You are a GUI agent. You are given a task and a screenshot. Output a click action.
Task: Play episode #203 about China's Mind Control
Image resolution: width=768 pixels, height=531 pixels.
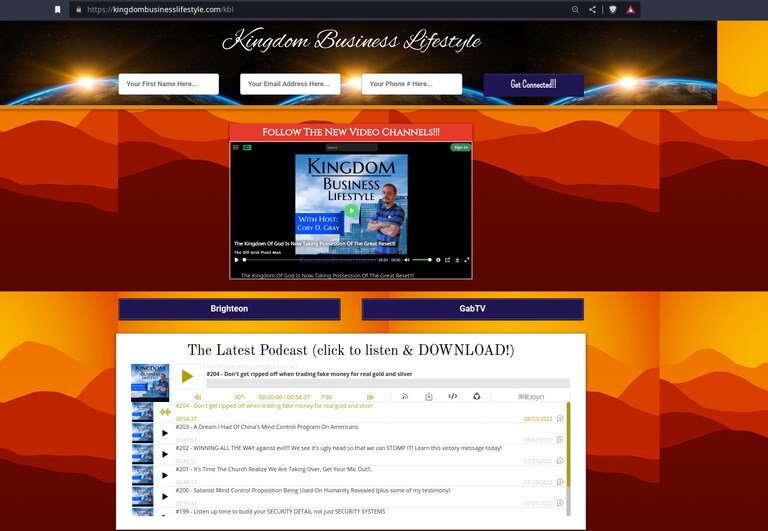(165, 433)
